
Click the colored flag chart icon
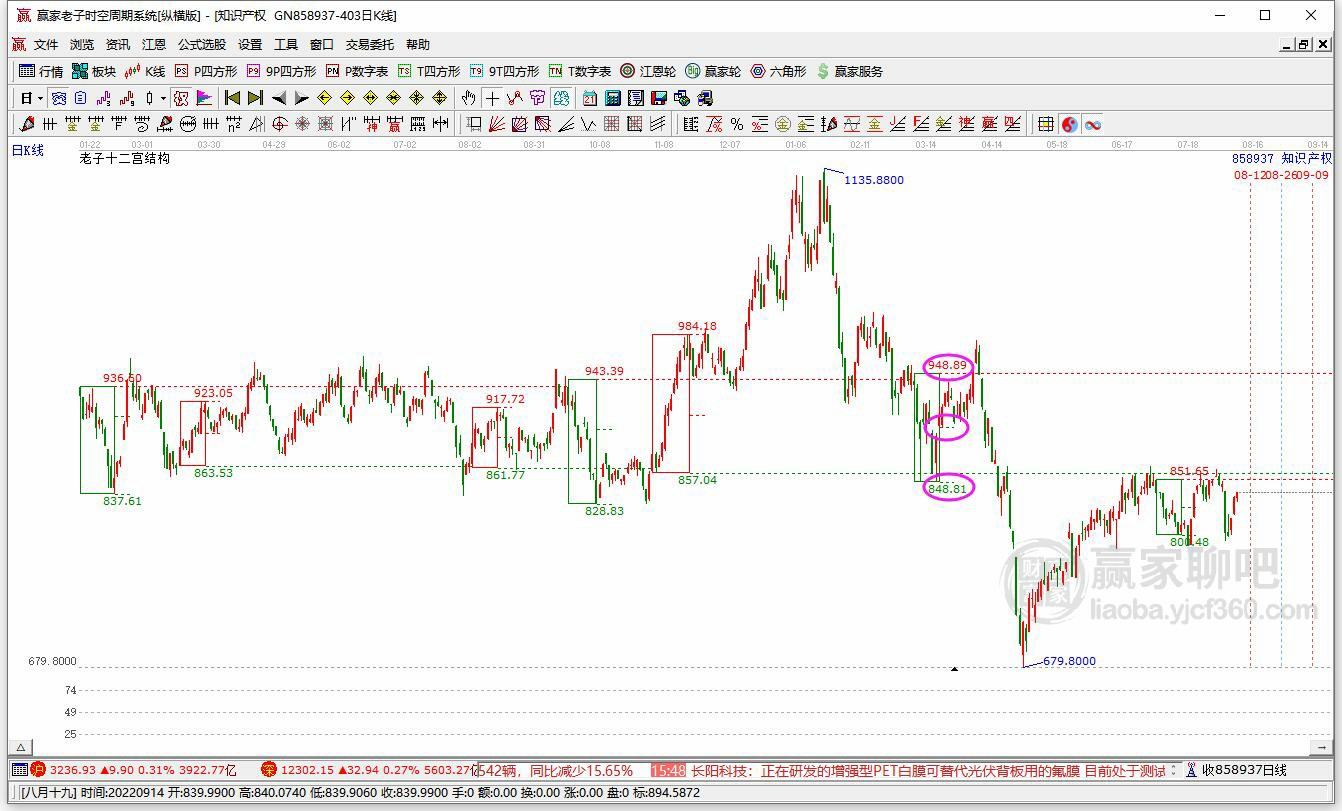pos(204,98)
